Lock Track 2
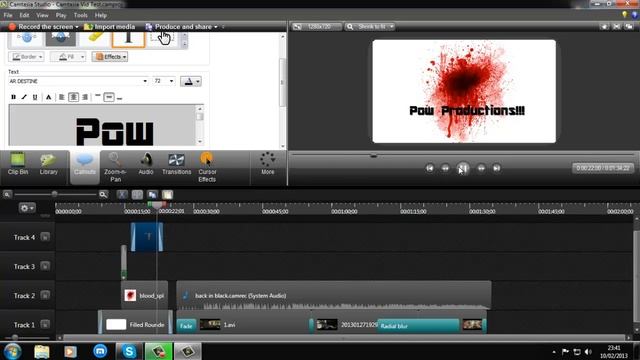This screenshot has width=640, height=360. tap(45, 295)
